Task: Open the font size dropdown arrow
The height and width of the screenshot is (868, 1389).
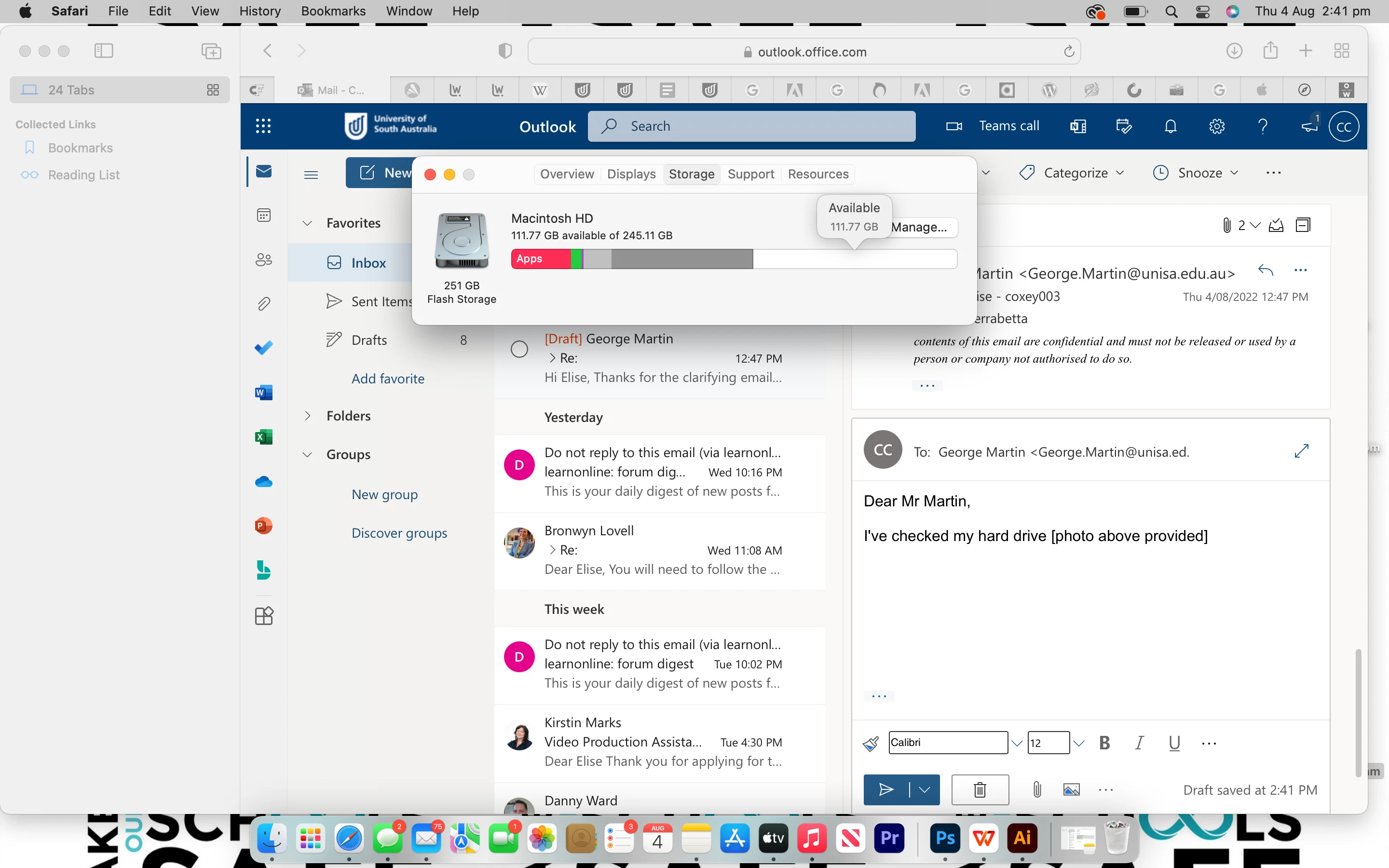Action: 1078,743
